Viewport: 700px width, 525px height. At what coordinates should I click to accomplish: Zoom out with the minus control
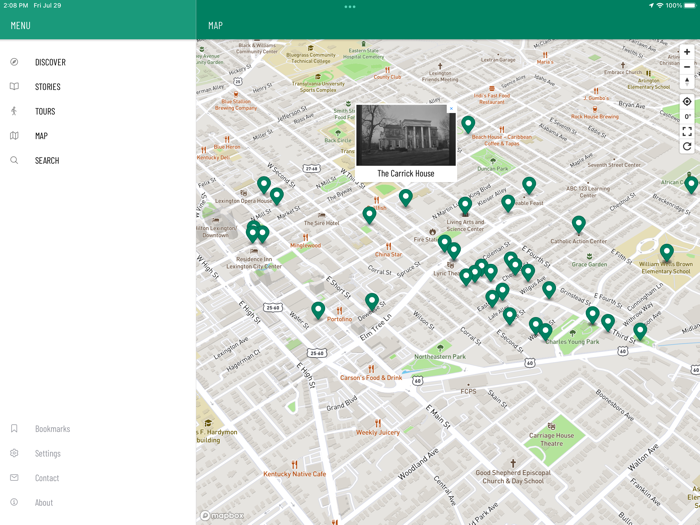click(687, 67)
